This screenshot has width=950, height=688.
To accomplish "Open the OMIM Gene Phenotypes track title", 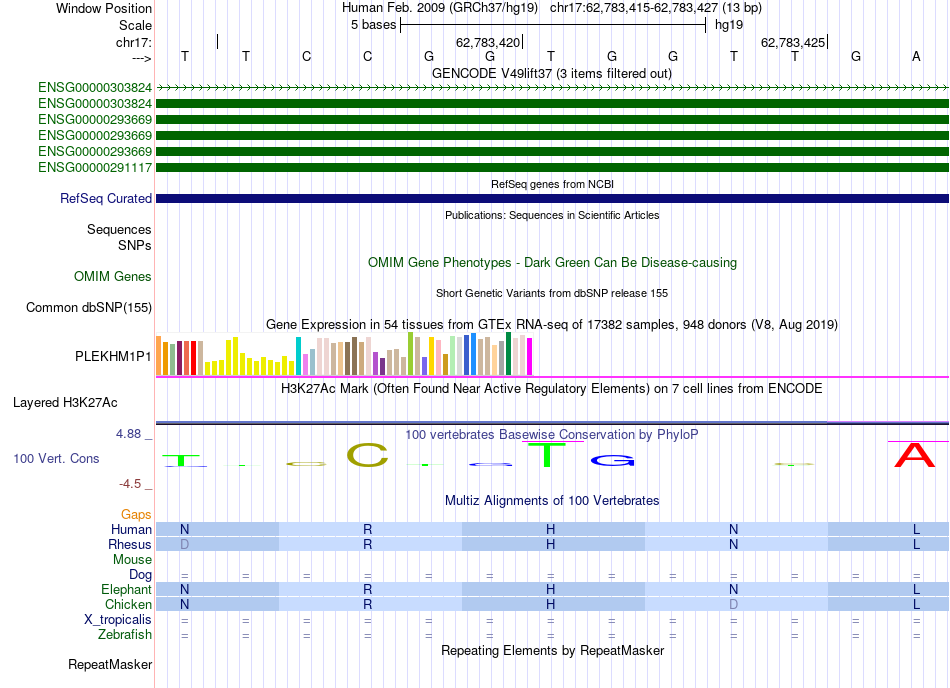I will pos(552,262).
